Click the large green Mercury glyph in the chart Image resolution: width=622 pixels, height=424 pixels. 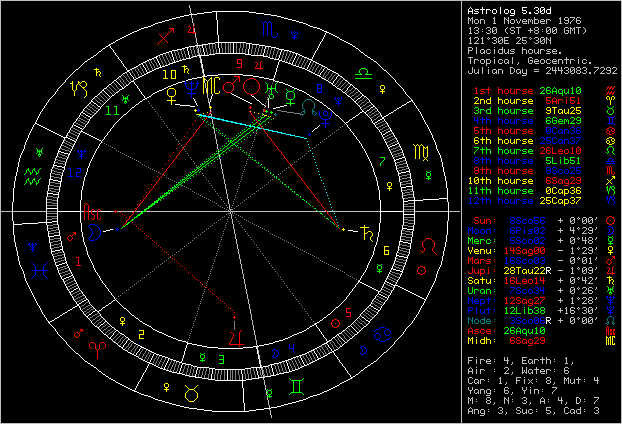tap(291, 97)
